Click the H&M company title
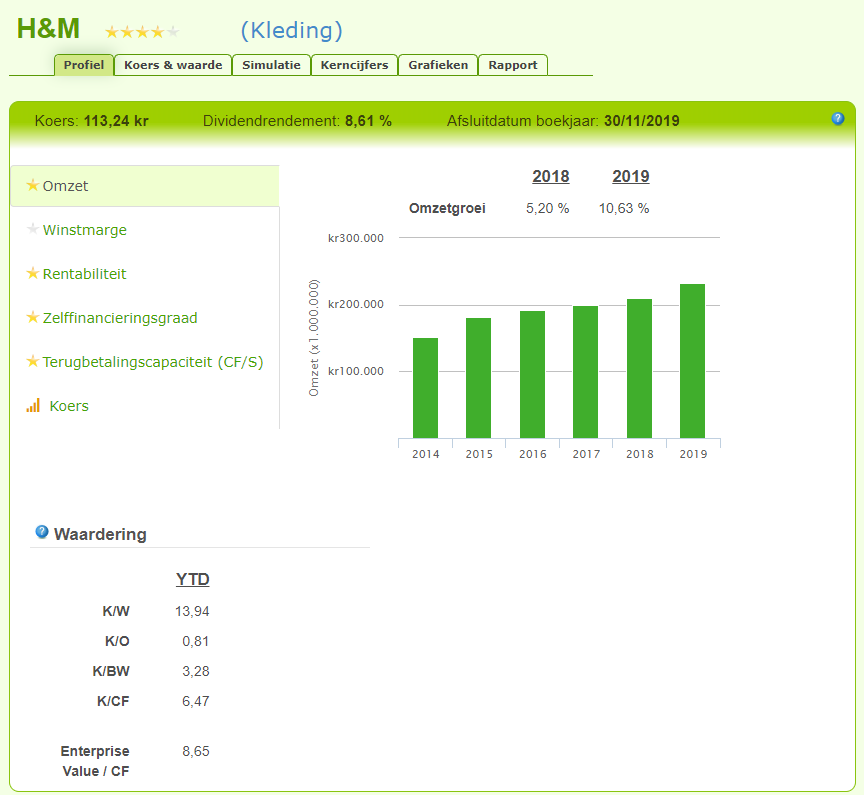Image resolution: width=864 pixels, height=795 pixels. tap(48, 29)
